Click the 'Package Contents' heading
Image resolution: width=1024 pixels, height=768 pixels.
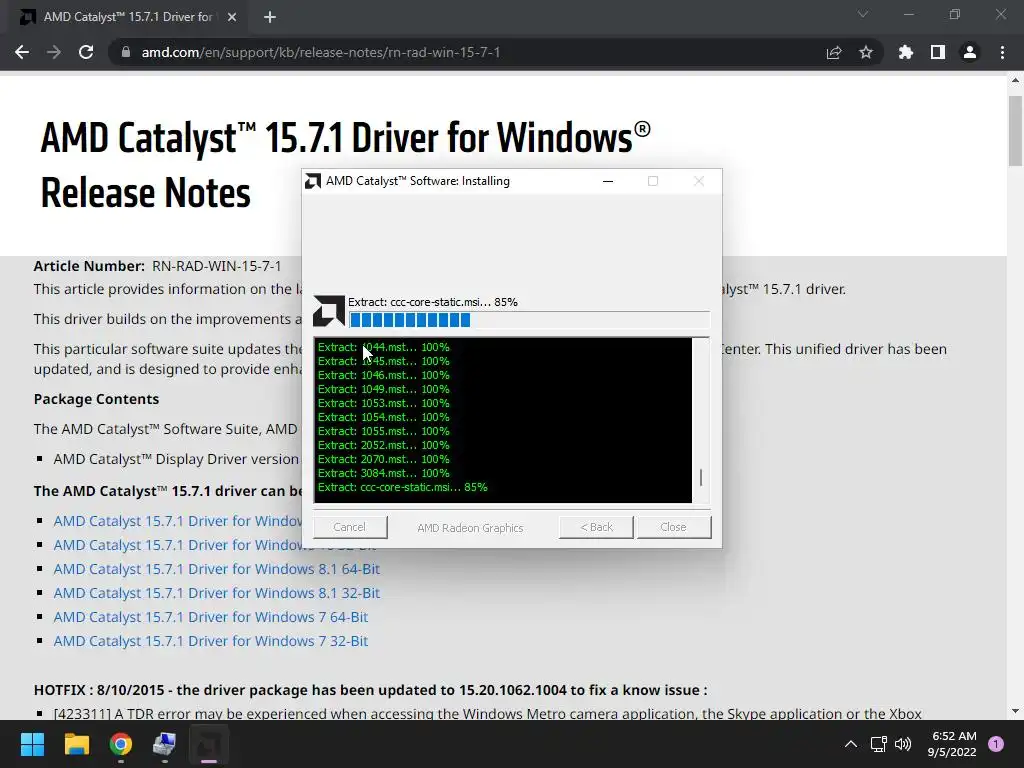(x=97, y=399)
